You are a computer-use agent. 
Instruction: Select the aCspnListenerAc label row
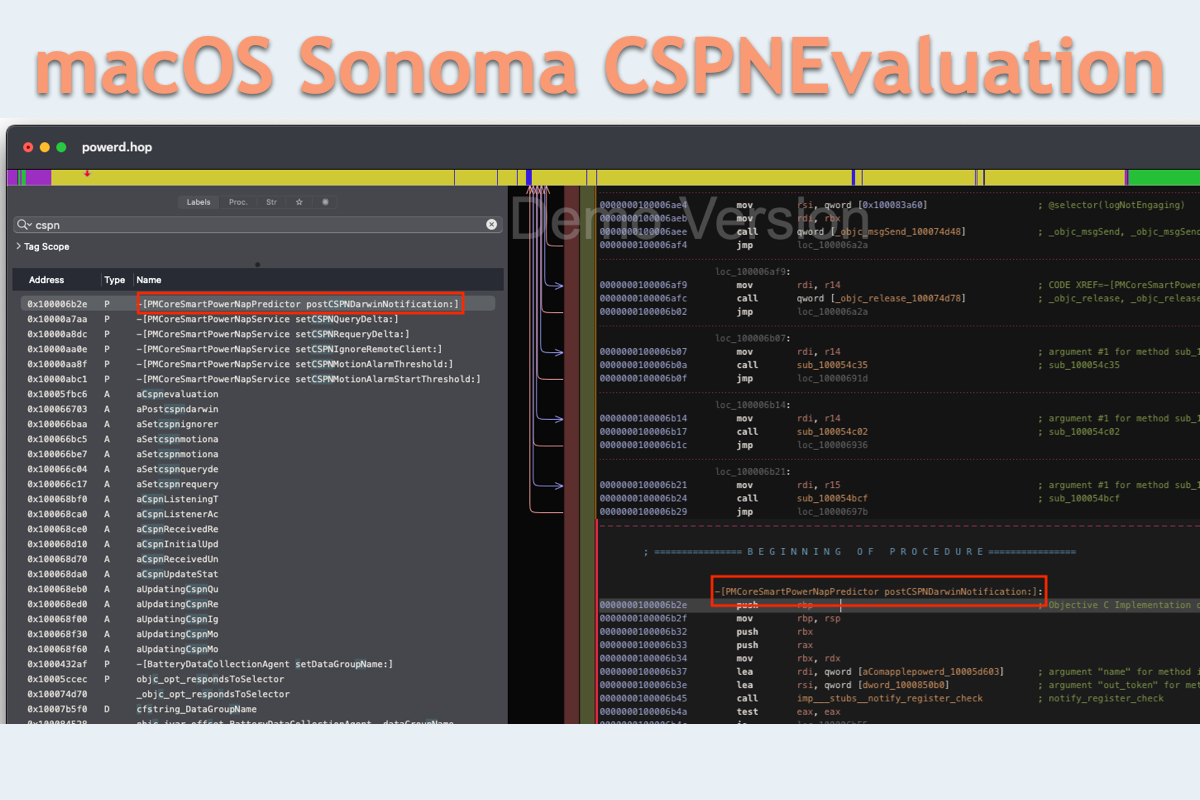click(x=258, y=514)
